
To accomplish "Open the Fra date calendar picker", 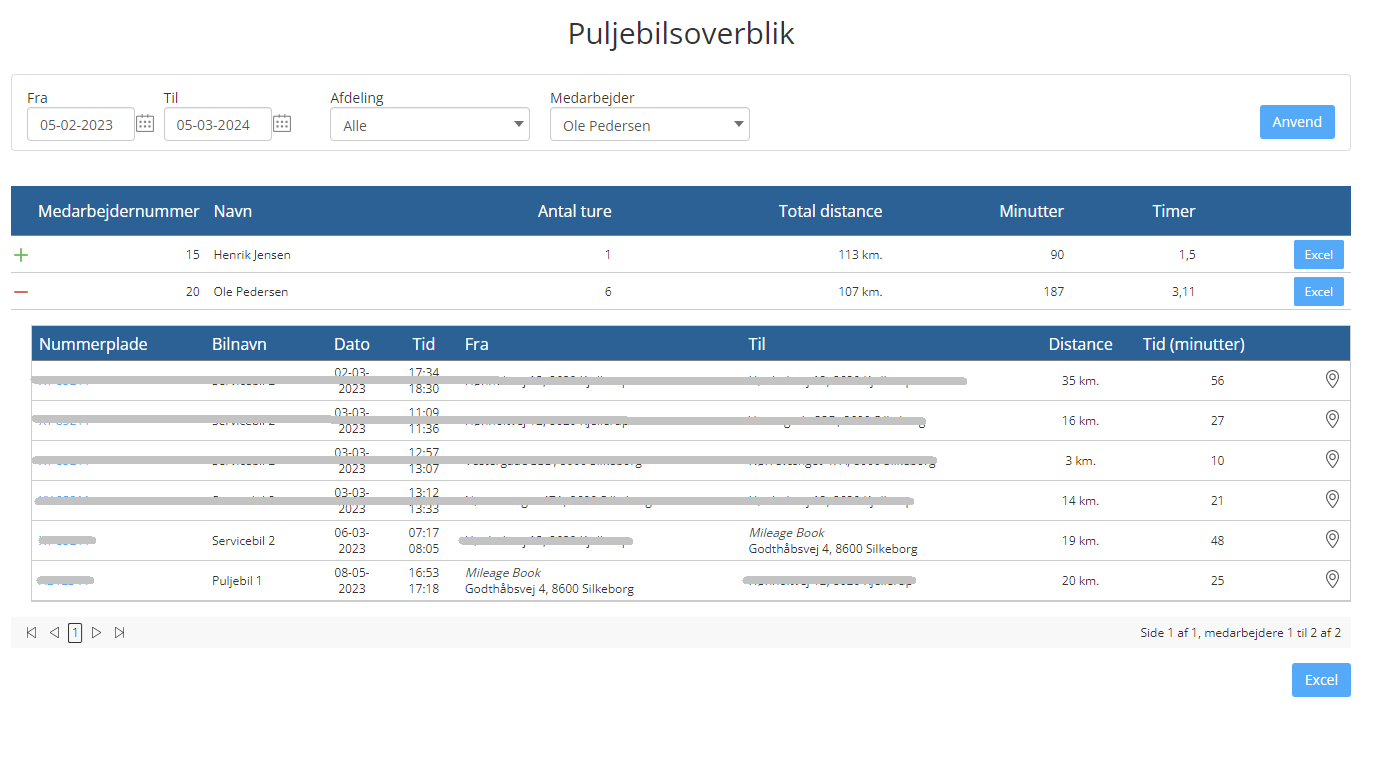I will pos(145,123).
